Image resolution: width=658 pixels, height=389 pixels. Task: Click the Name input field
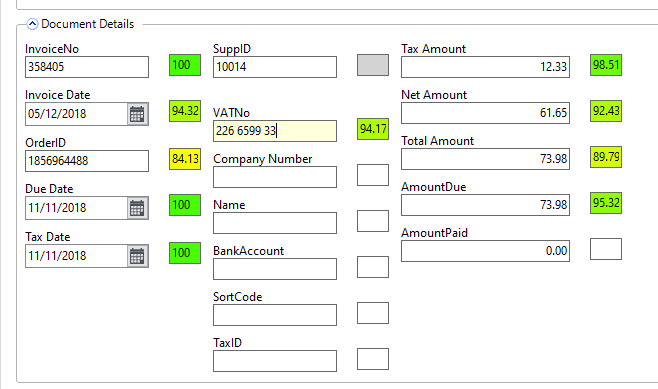tap(275, 223)
